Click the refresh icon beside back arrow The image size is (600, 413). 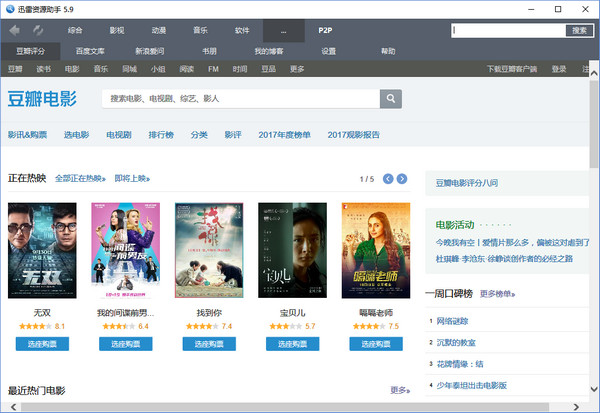click(37, 31)
